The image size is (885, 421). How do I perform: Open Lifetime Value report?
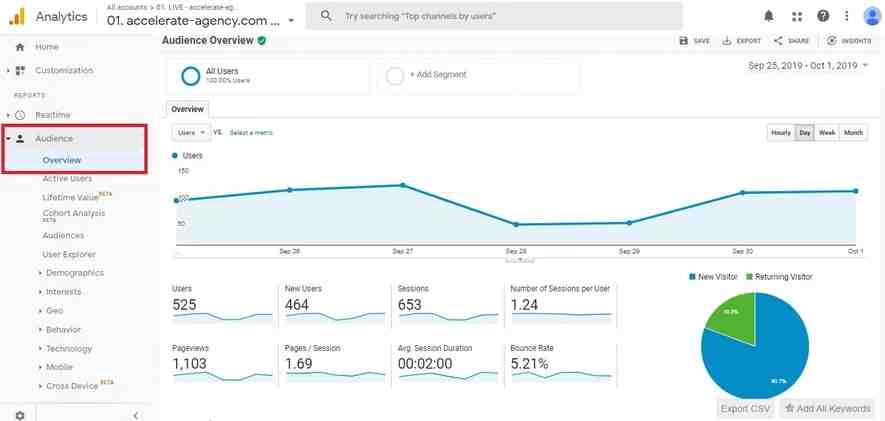pos(71,198)
